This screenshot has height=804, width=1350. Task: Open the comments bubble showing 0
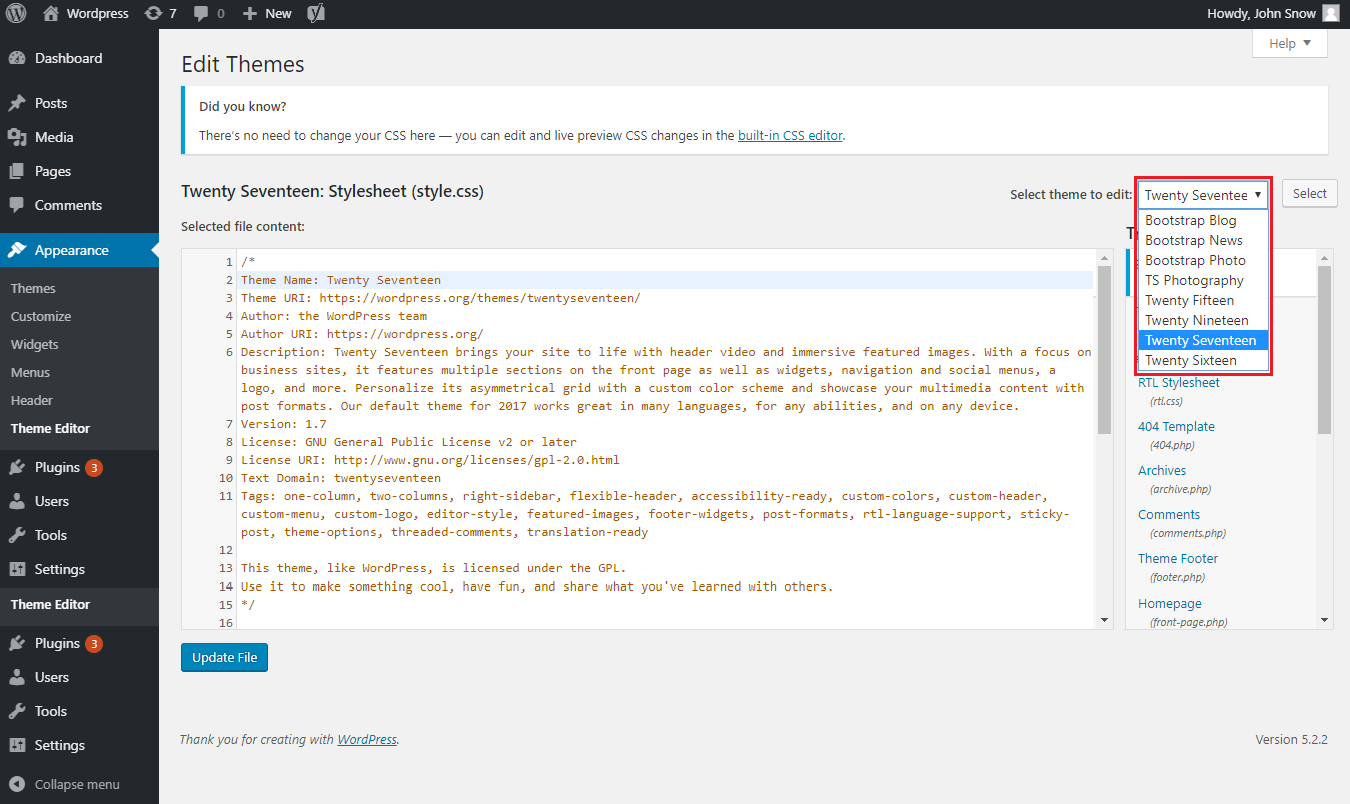(201, 14)
